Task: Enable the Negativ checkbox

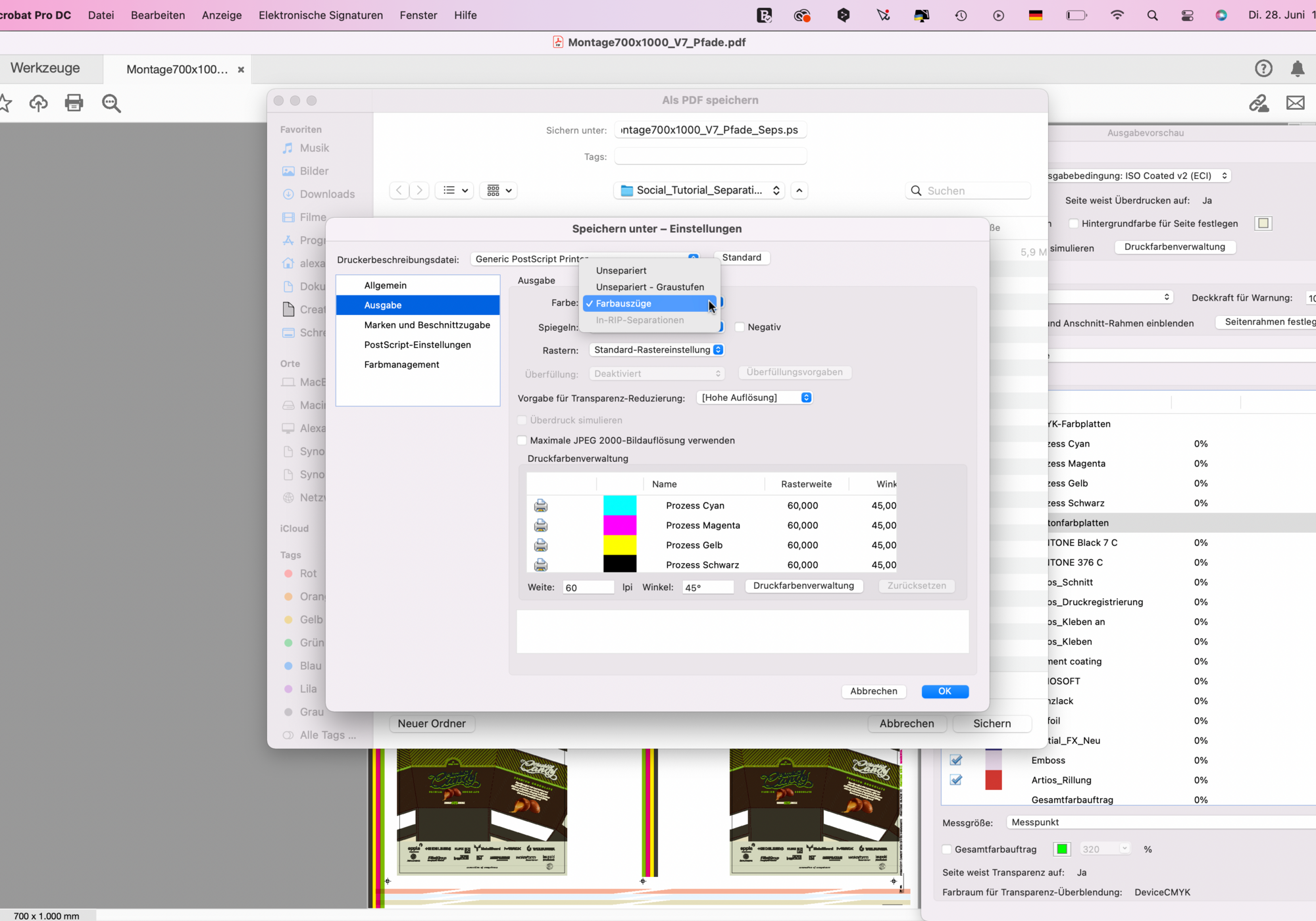Action: click(x=740, y=327)
